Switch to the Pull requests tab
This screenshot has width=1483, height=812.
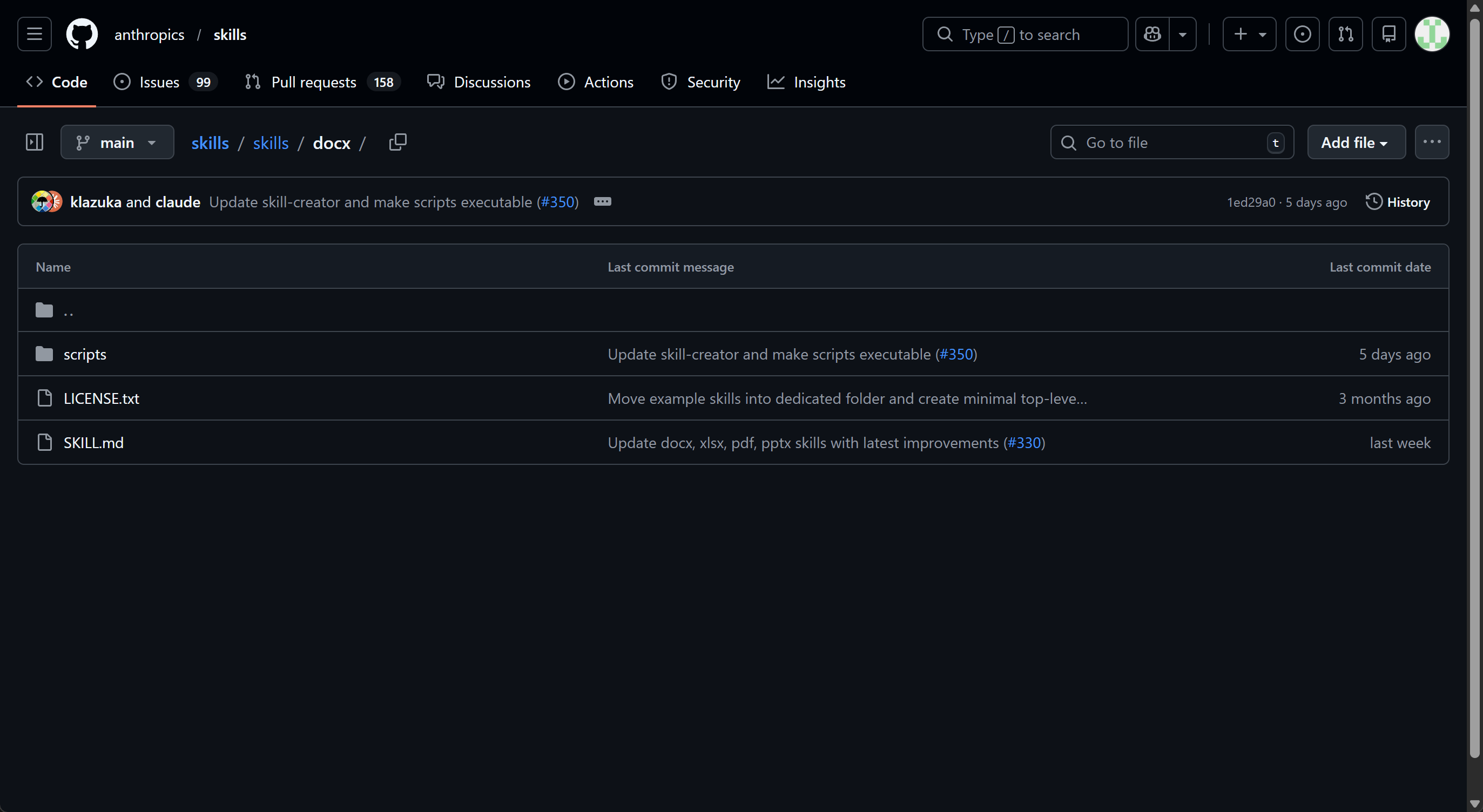[322, 82]
